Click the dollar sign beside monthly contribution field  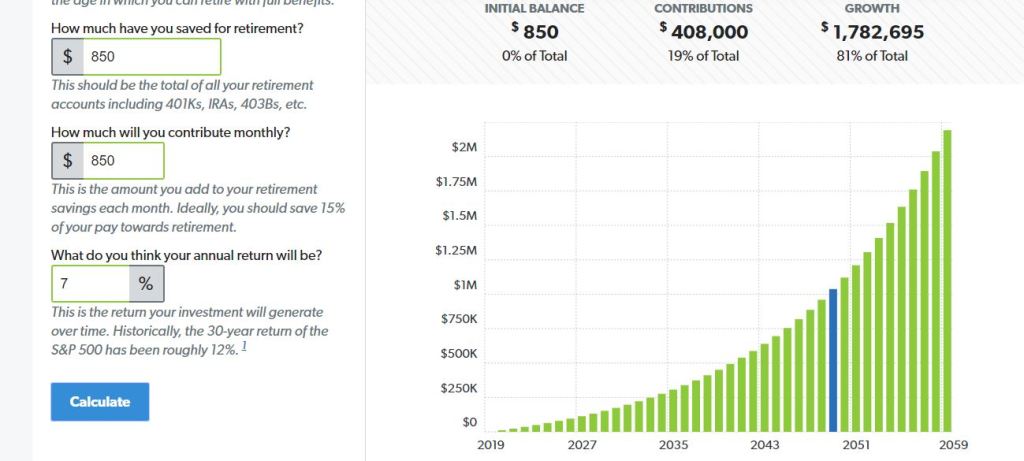68,160
